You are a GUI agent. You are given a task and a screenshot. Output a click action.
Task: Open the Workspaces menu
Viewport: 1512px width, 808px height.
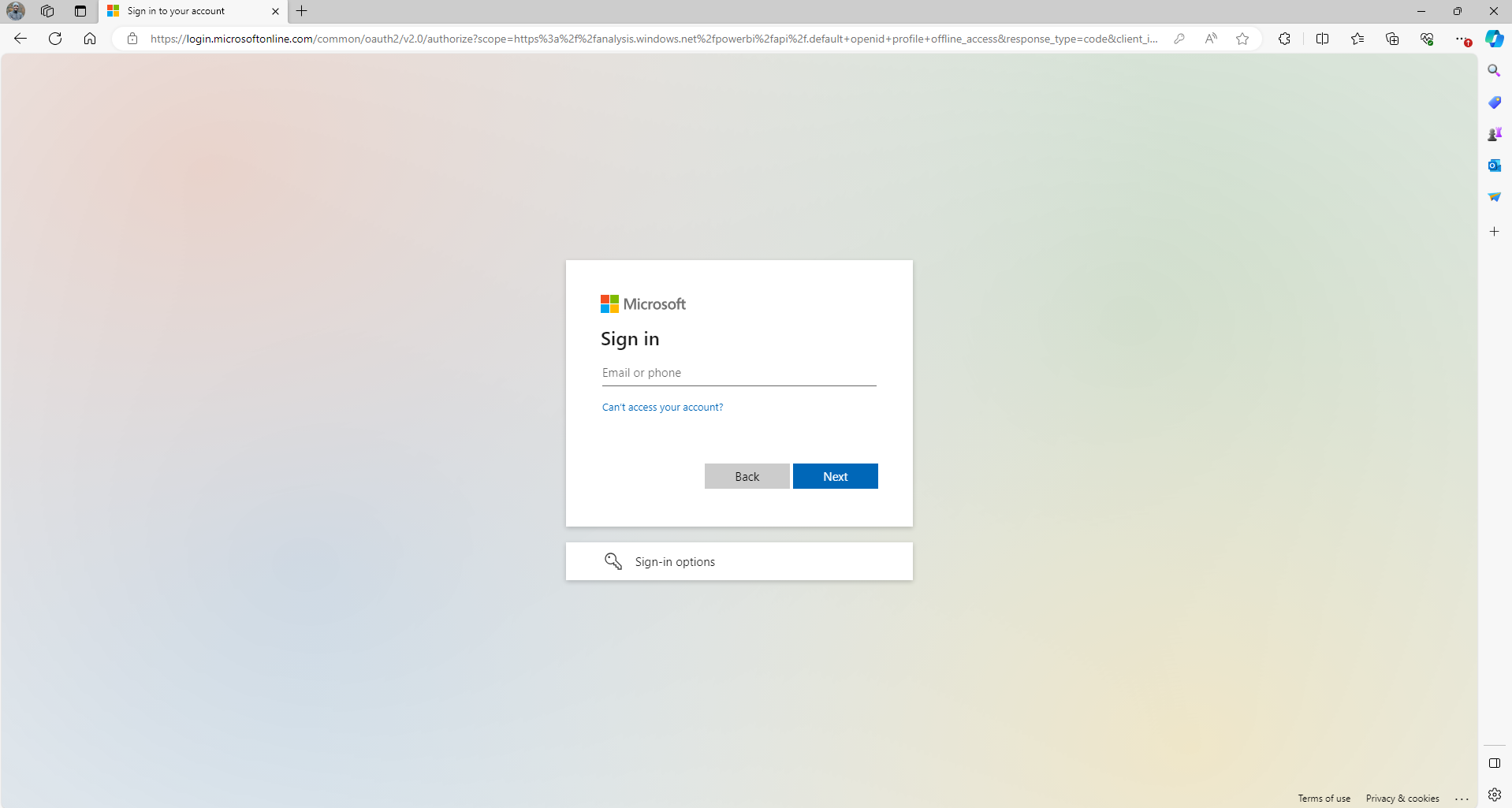point(47,11)
